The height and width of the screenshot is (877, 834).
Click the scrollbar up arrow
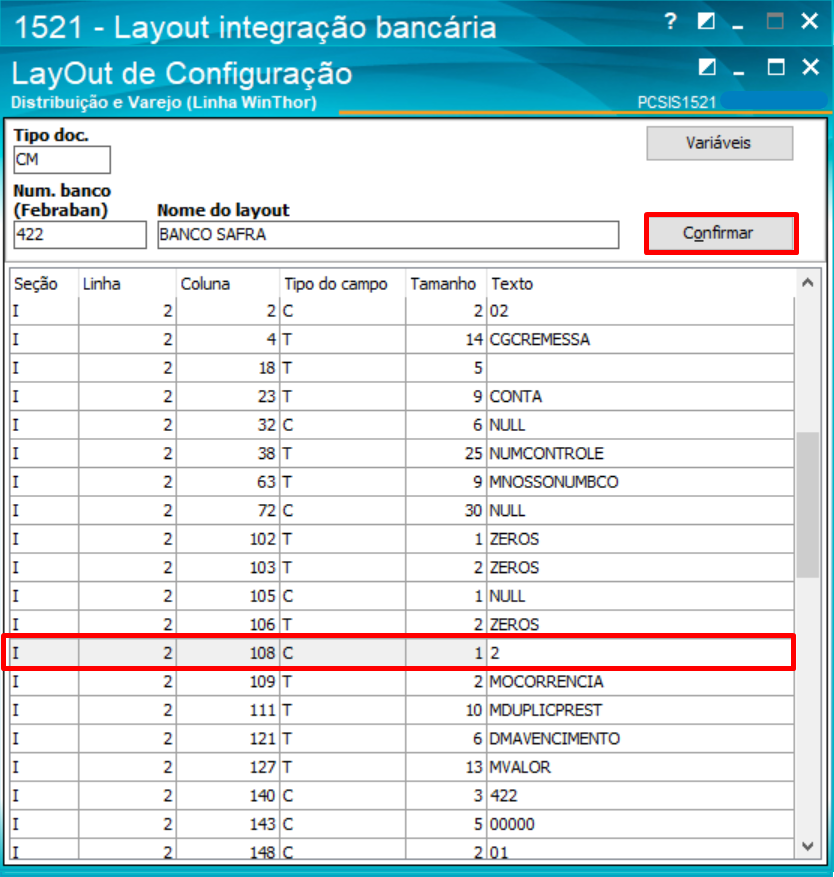coord(807,283)
